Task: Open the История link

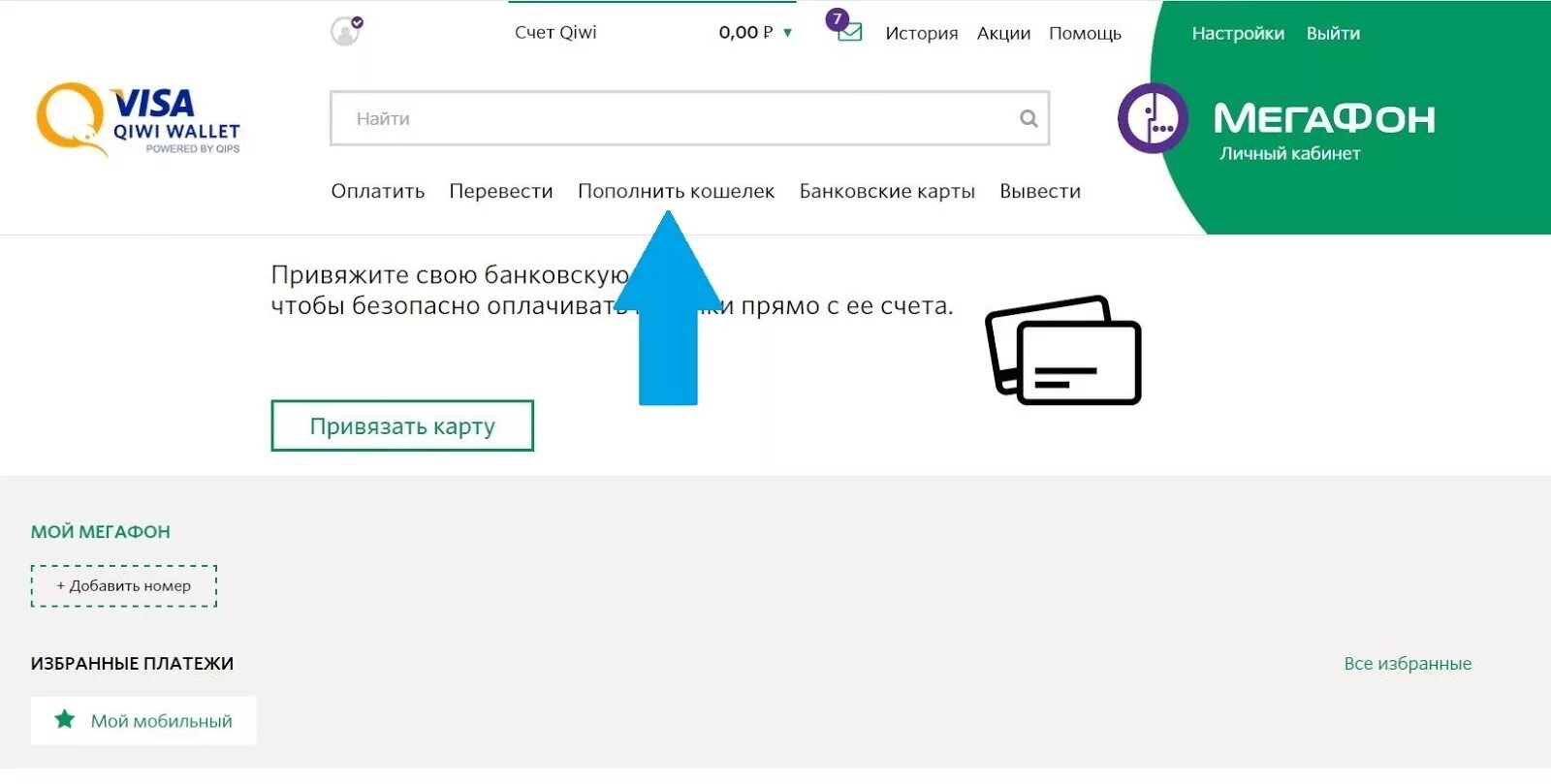Action: pos(921,33)
